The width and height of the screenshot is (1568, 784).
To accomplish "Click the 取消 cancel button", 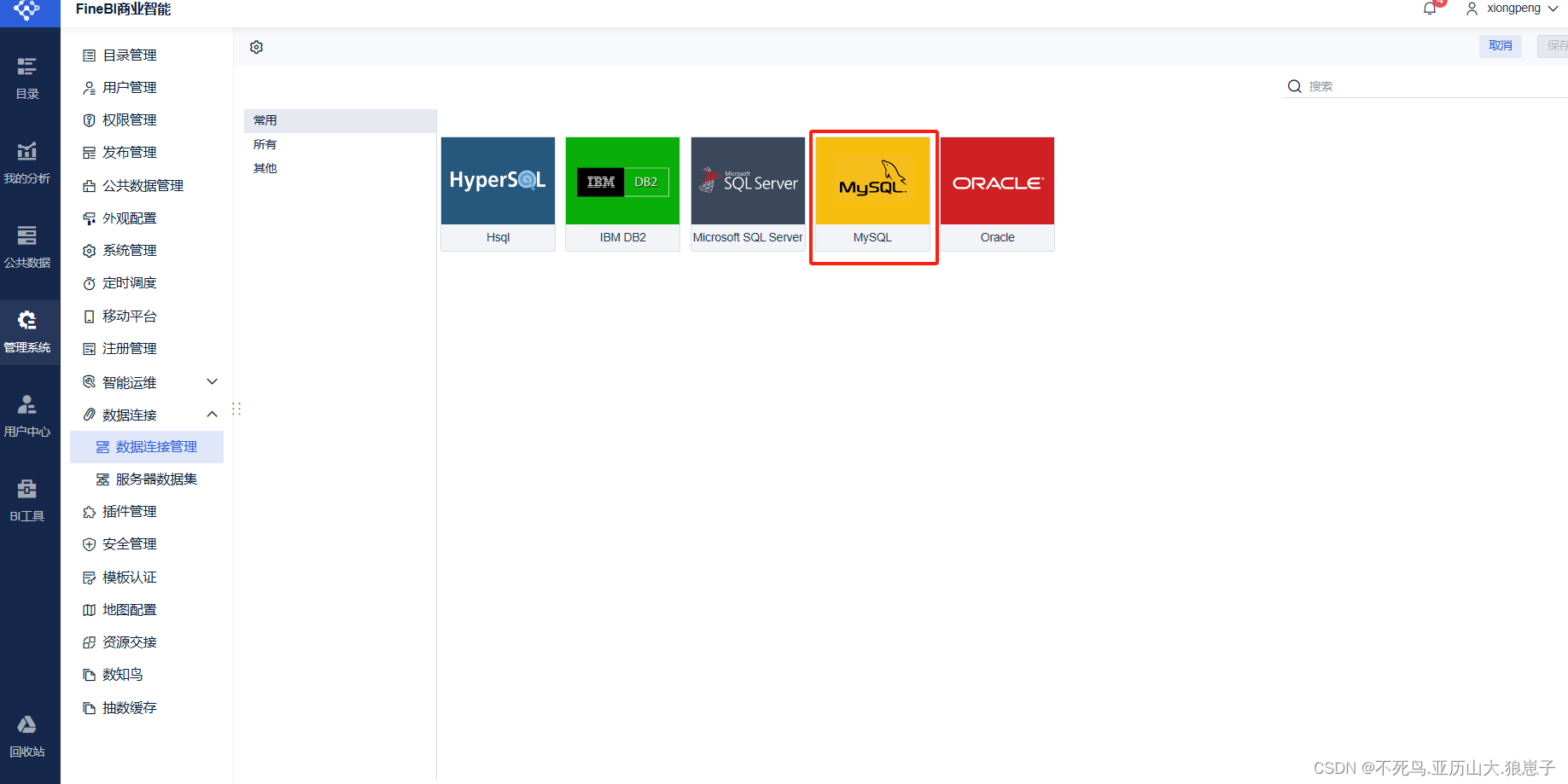I will point(1500,46).
